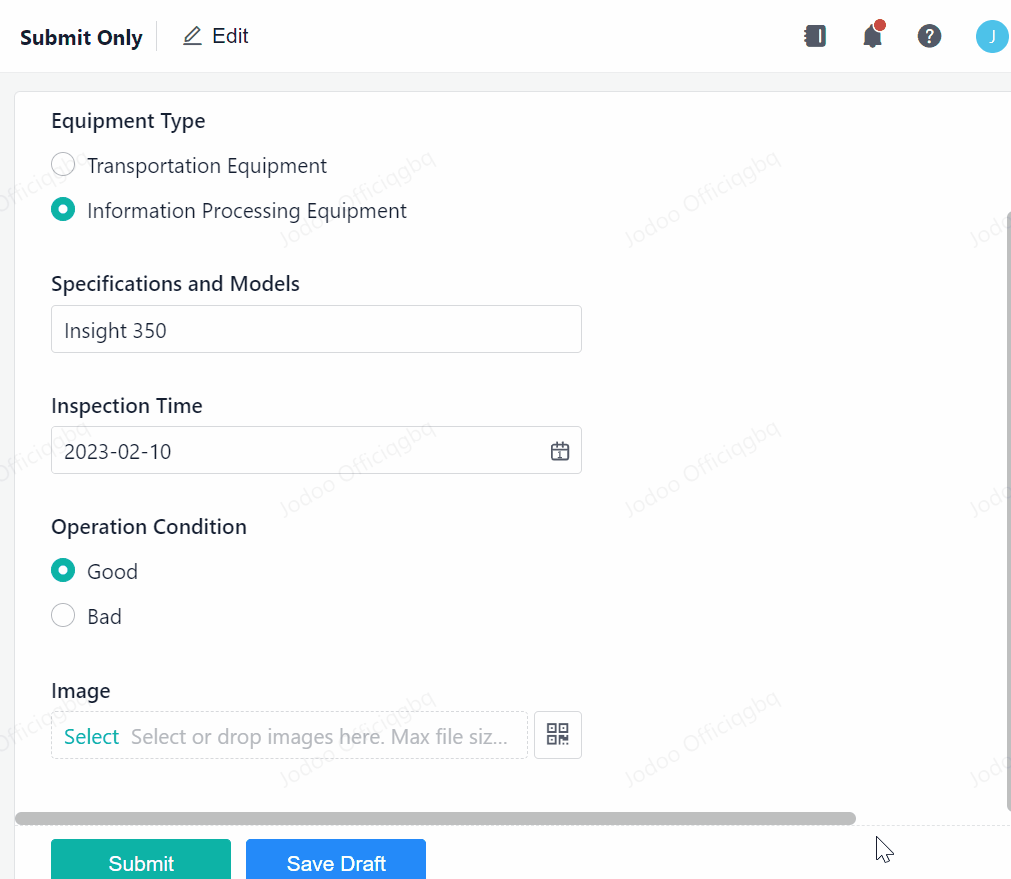Choose Bad operation condition
Viewport: 1011px width, 879px height.
63,616
